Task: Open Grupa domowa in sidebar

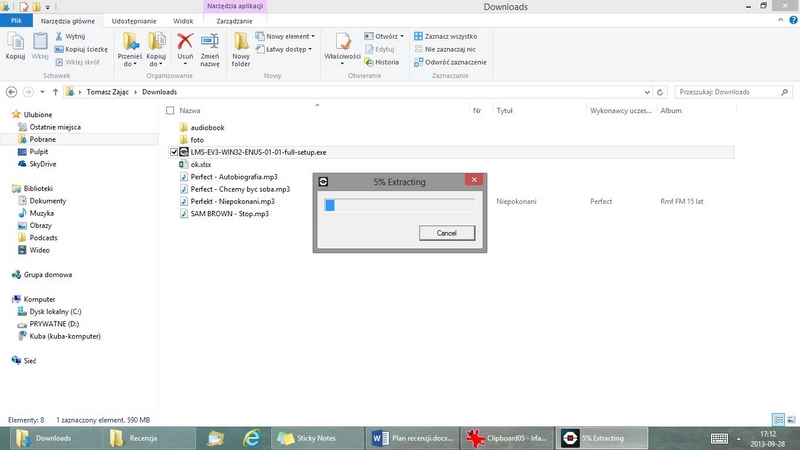Action: click(47, 274)
